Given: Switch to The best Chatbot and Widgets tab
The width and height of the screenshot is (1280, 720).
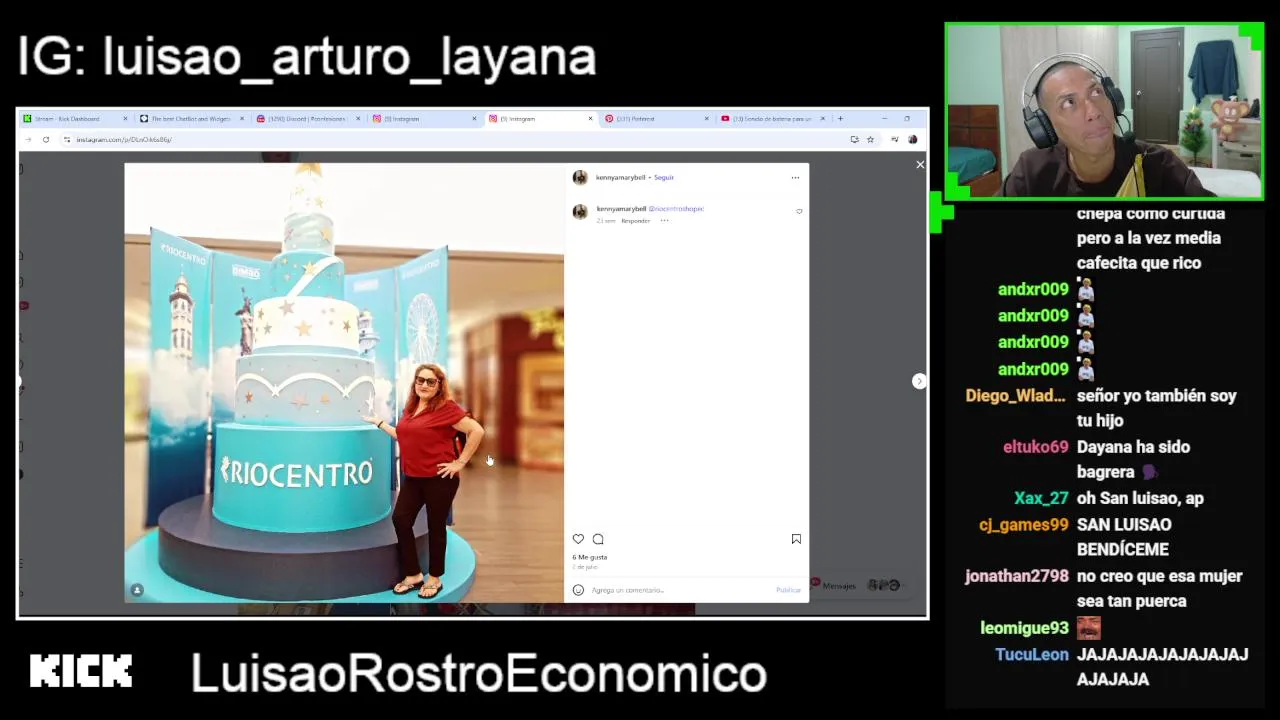Looking at the screenshot, I should (x=192, y=118).
